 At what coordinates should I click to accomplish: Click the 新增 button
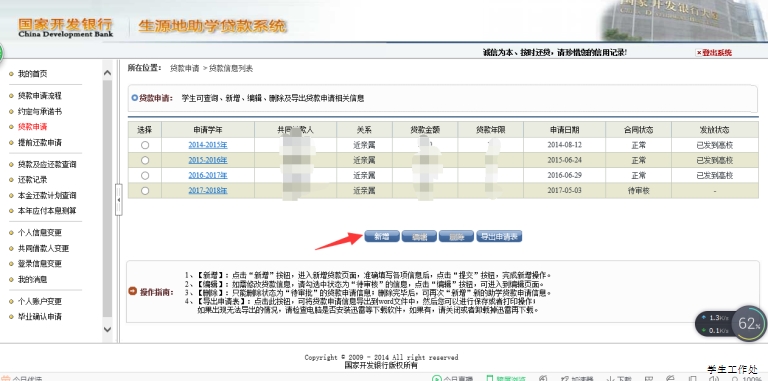tap(382, 237)
